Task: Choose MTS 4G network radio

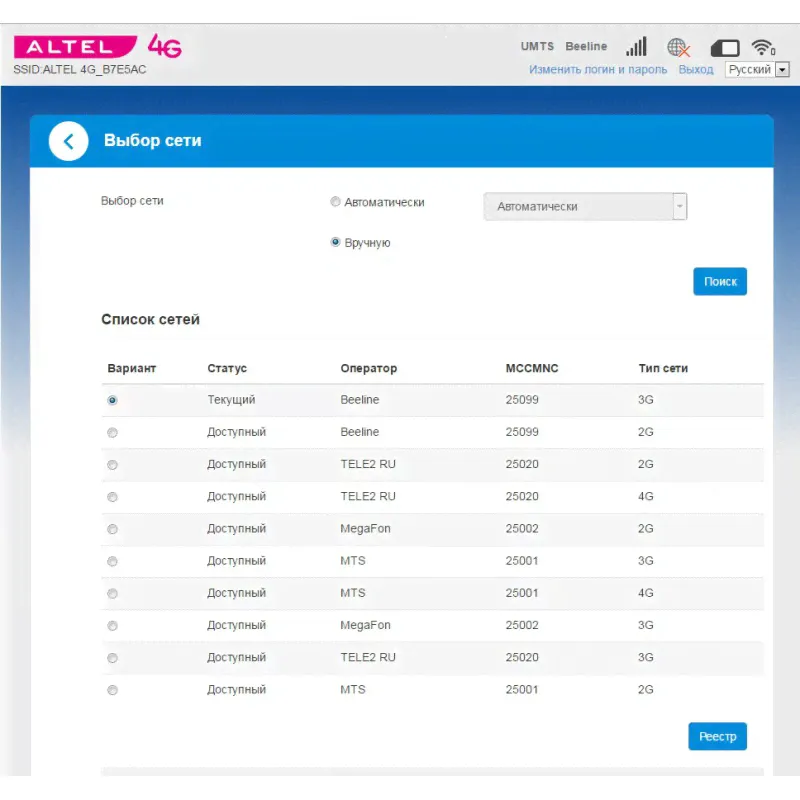Action: pyautogui.click(x=112, y=593)
